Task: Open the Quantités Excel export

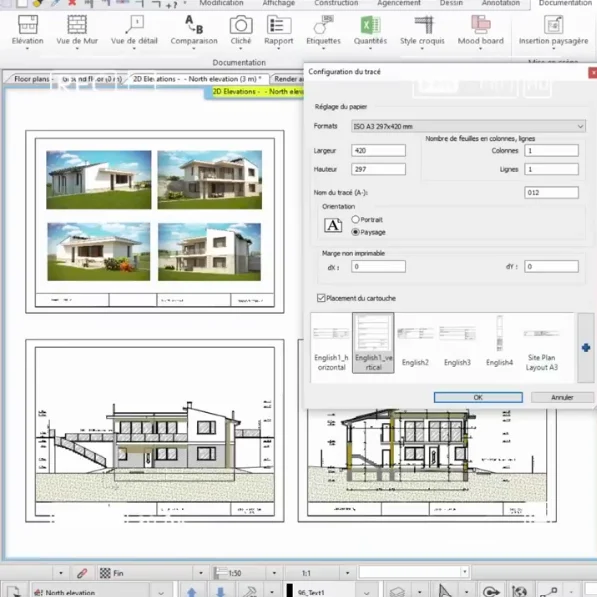Action: 370,30
